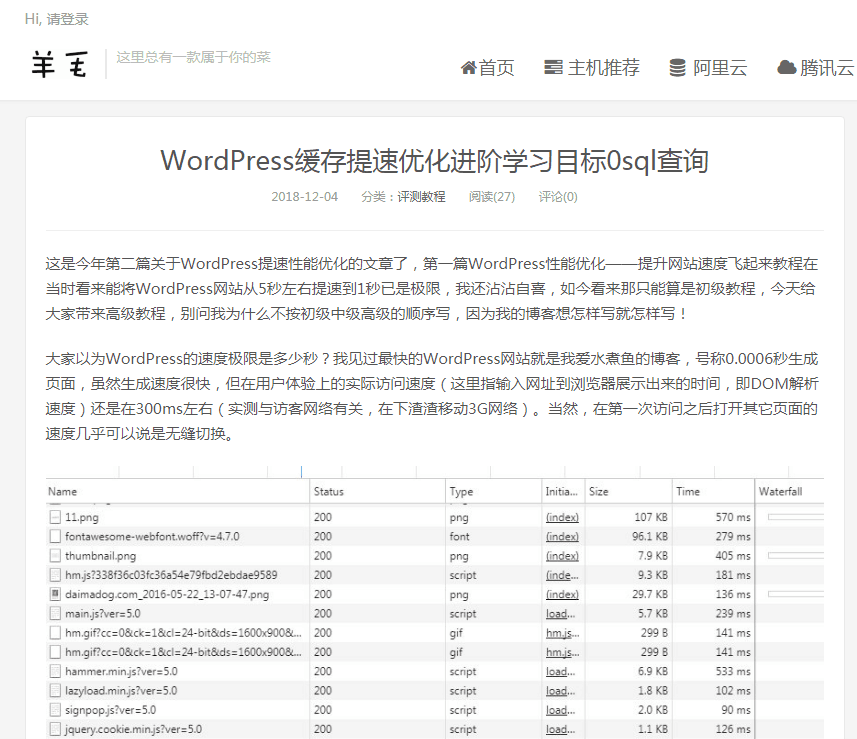This screenshot has width=857, height=739.
Task: Select the main.js?ver=5.0 entry
Action: pyautogui.click(x=102, y=613)
